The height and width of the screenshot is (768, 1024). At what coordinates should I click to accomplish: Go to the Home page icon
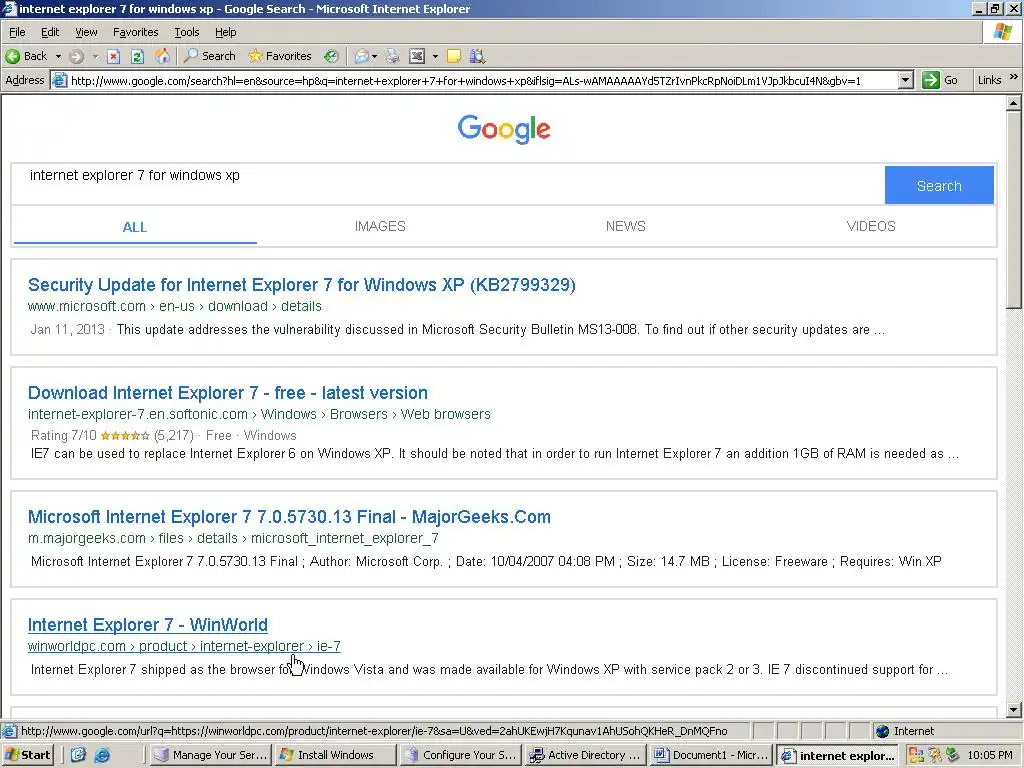(162, 56)
